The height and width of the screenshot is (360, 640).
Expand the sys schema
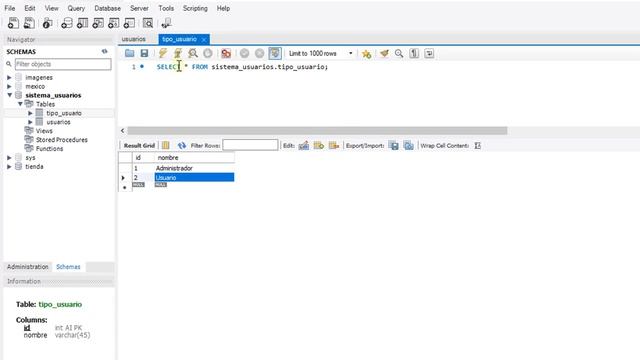(x=9, y=158)
